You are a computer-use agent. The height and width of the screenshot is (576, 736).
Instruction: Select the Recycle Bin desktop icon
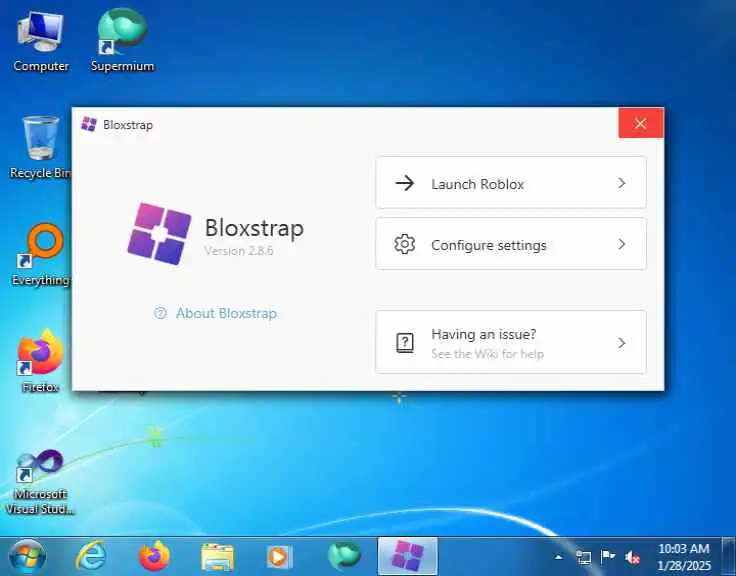[40, 148]
